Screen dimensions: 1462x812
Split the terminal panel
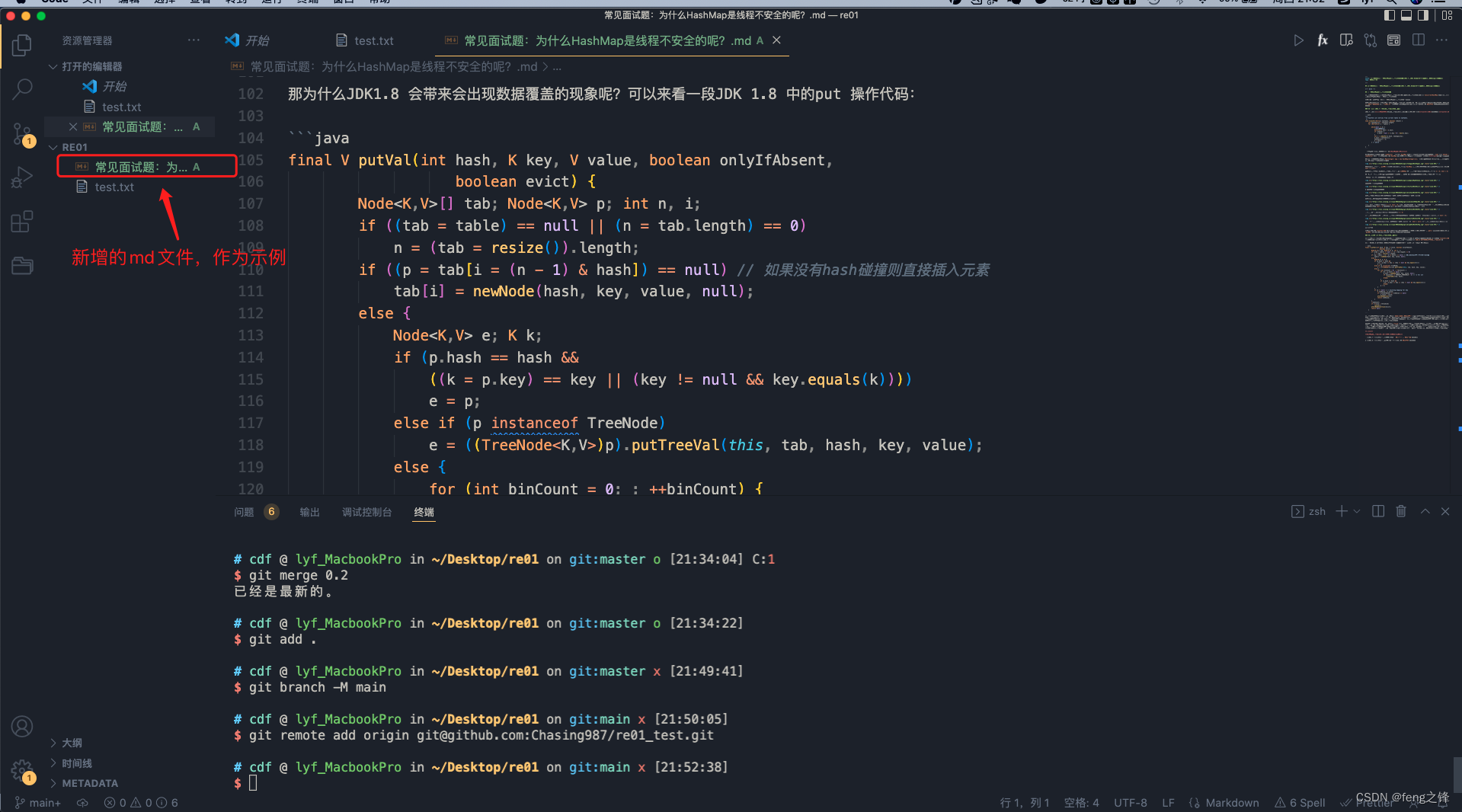(1378, 512)
